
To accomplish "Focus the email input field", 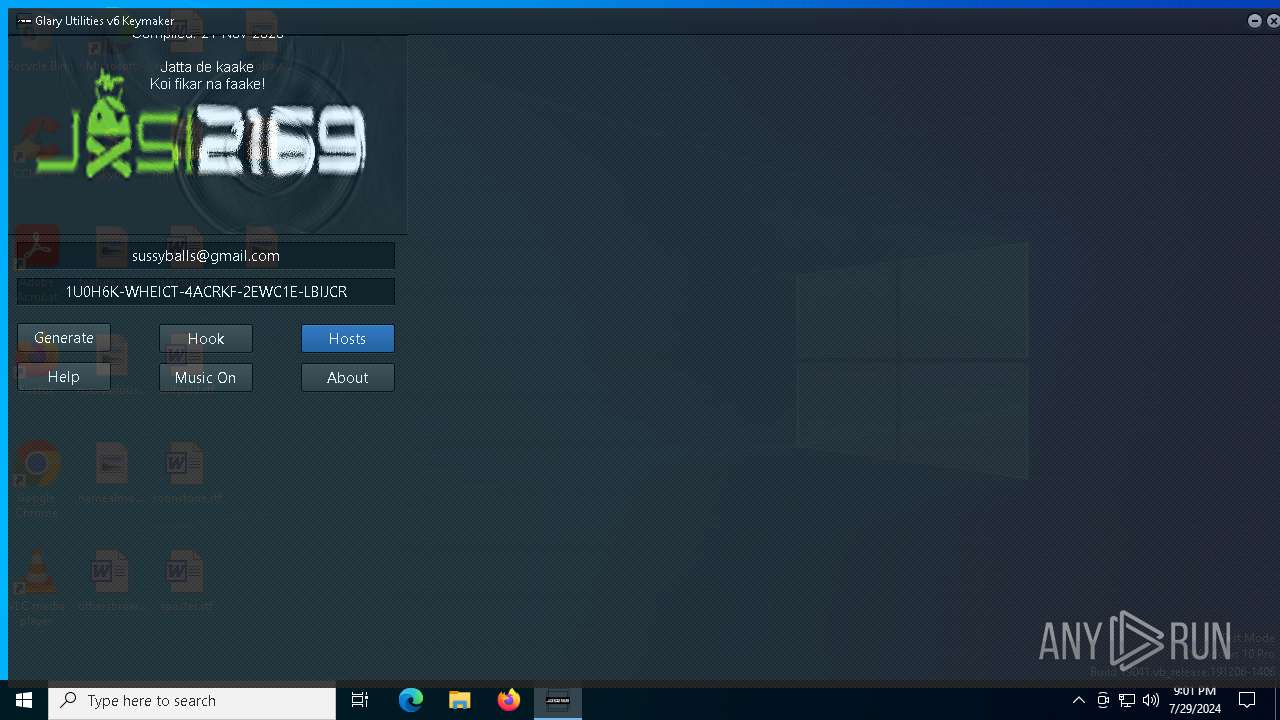I will [206, 256].
